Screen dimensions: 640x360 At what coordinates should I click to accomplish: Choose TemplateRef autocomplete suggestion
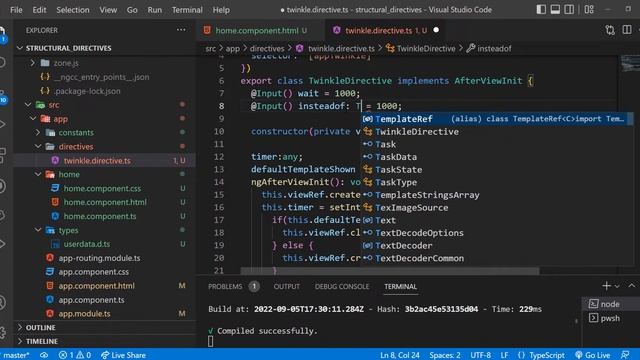tap(497, 119)
